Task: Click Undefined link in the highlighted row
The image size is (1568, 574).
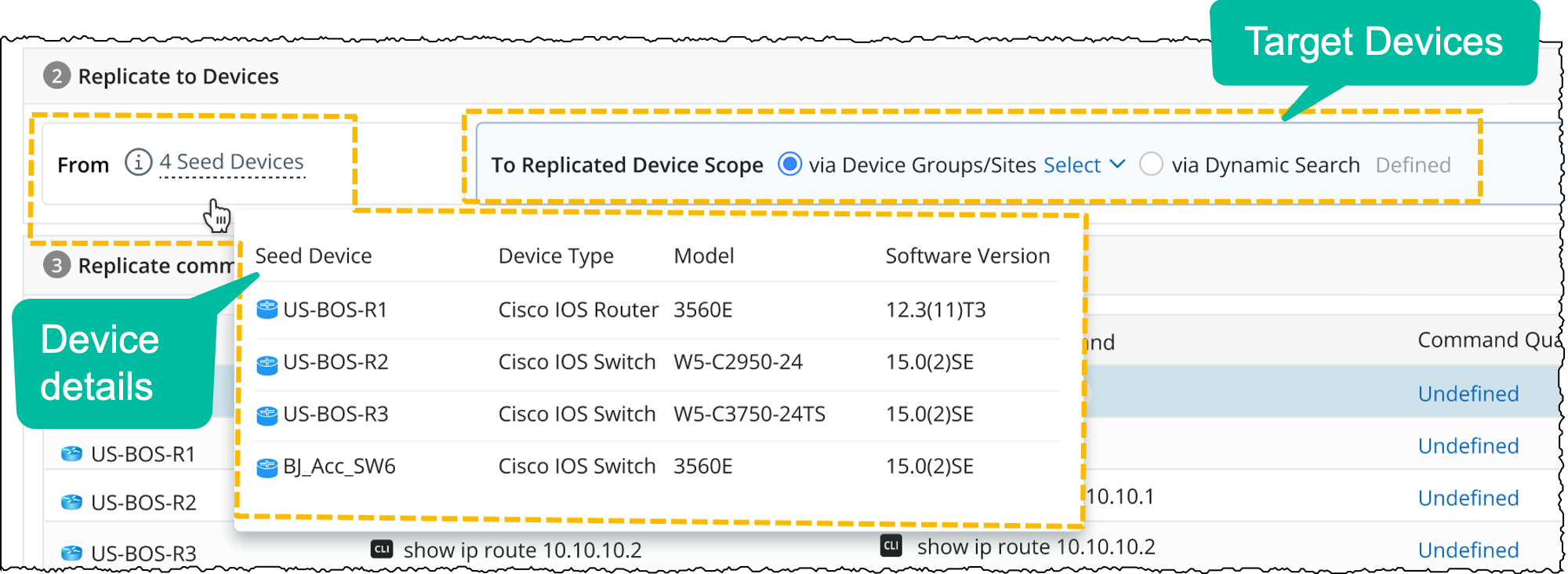Action: pyautogui.click(x=1468, y=394)
